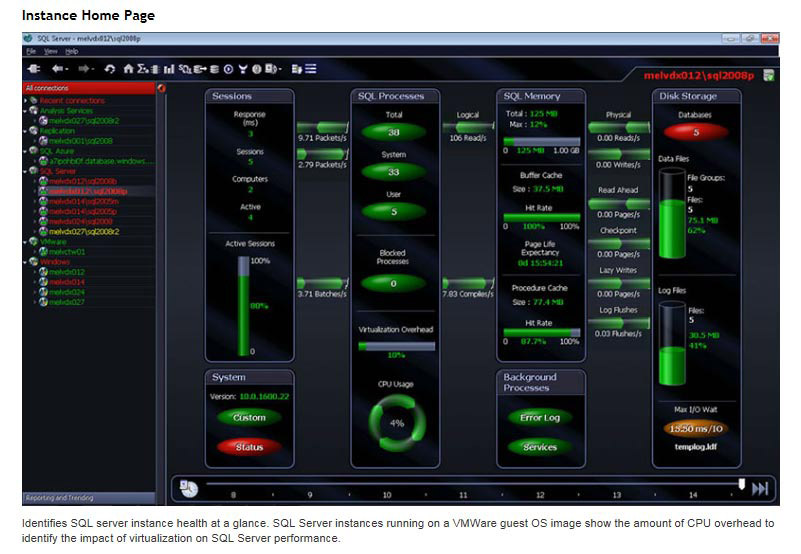The height and width of the screenshot is (554, 801).
Task: Collapse the Analysis Services tree node
Action: pos(26,110)
